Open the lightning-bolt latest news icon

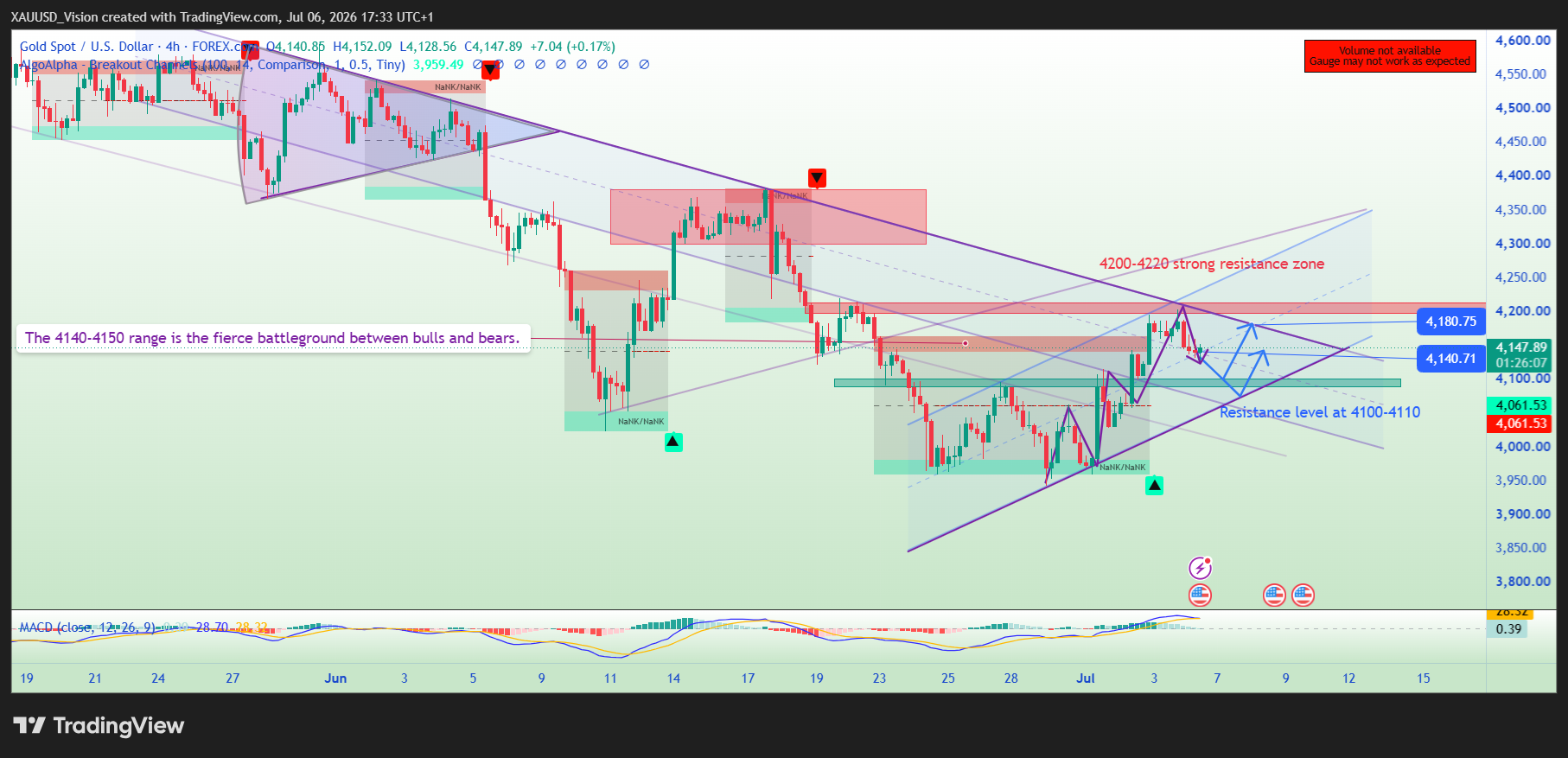coord(1200,568)
